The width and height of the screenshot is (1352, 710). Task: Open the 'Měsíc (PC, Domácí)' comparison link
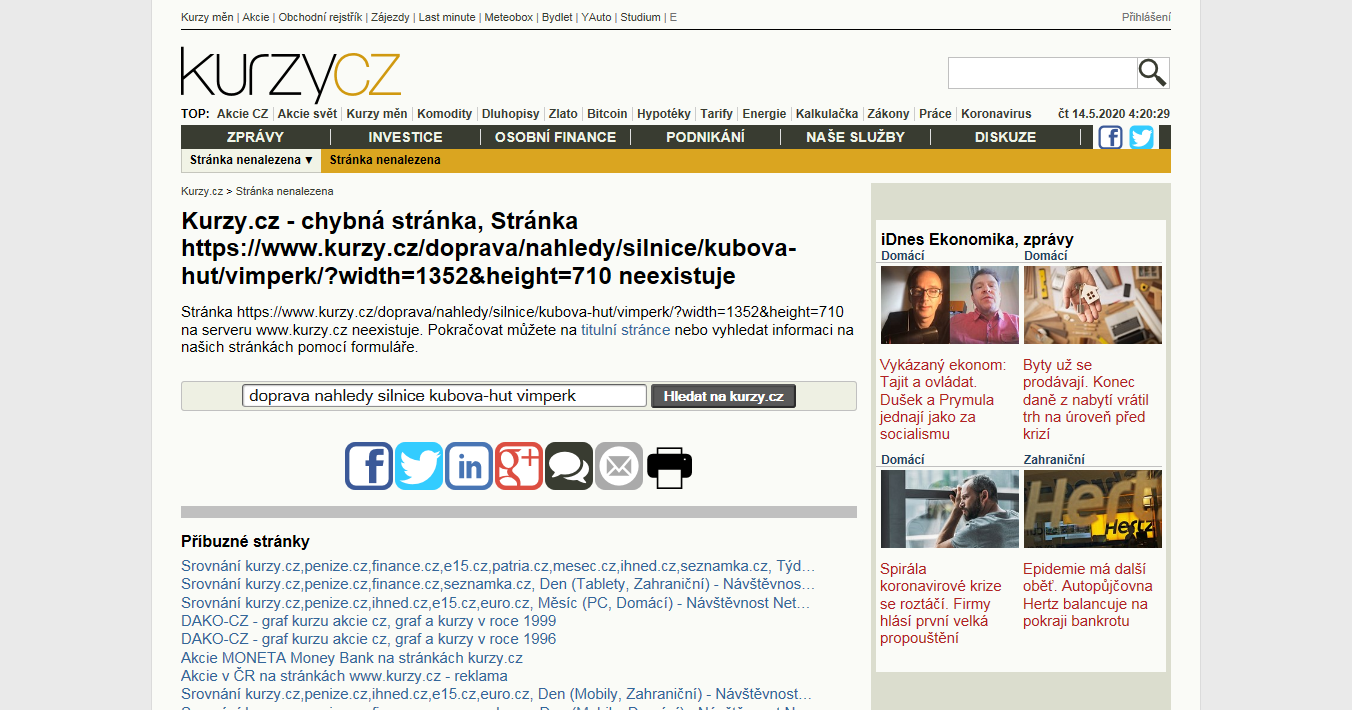coord(496,603)
